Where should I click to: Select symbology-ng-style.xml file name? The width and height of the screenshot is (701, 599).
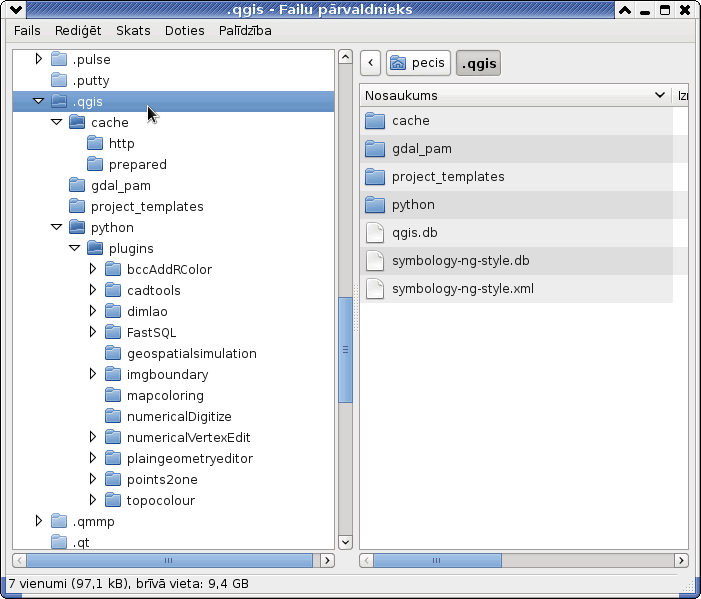(x=463, y=289)
